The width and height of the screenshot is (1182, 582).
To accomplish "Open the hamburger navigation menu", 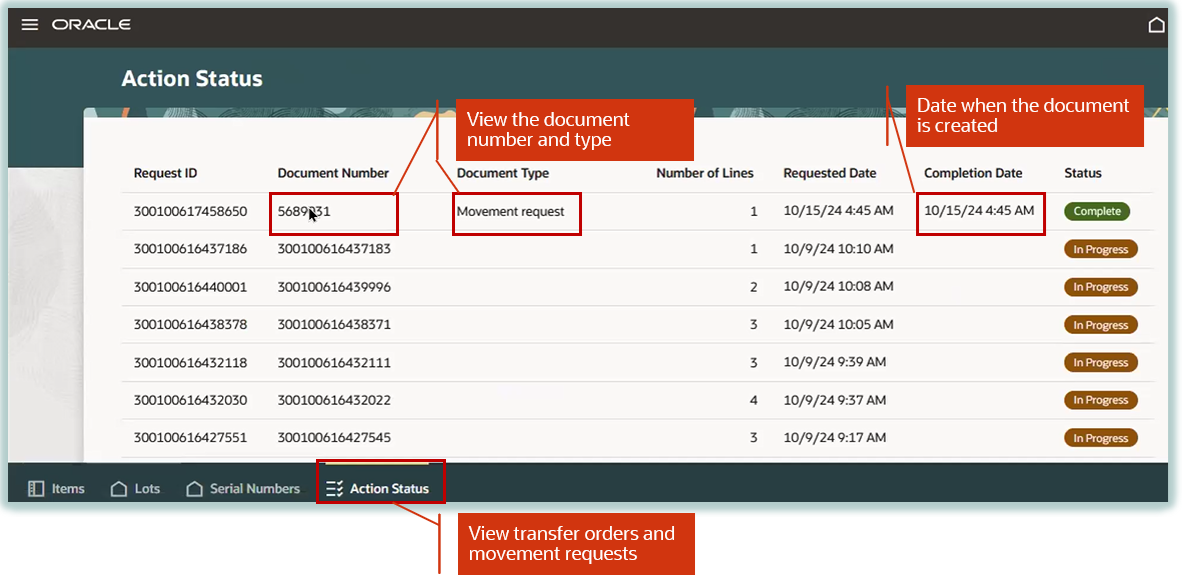I will (x=29, y=25).
